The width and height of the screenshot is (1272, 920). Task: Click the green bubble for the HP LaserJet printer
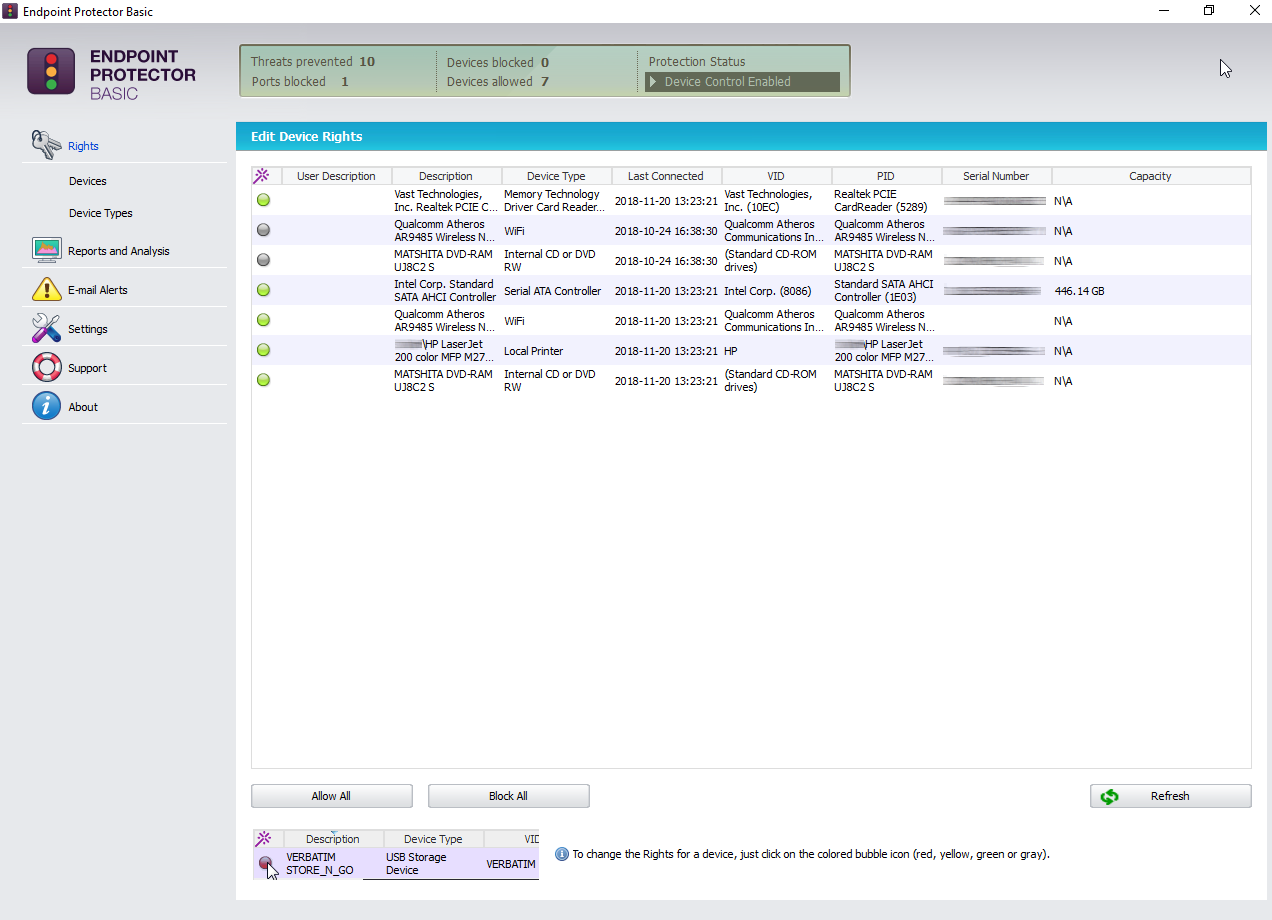click(x=263, y=350)
